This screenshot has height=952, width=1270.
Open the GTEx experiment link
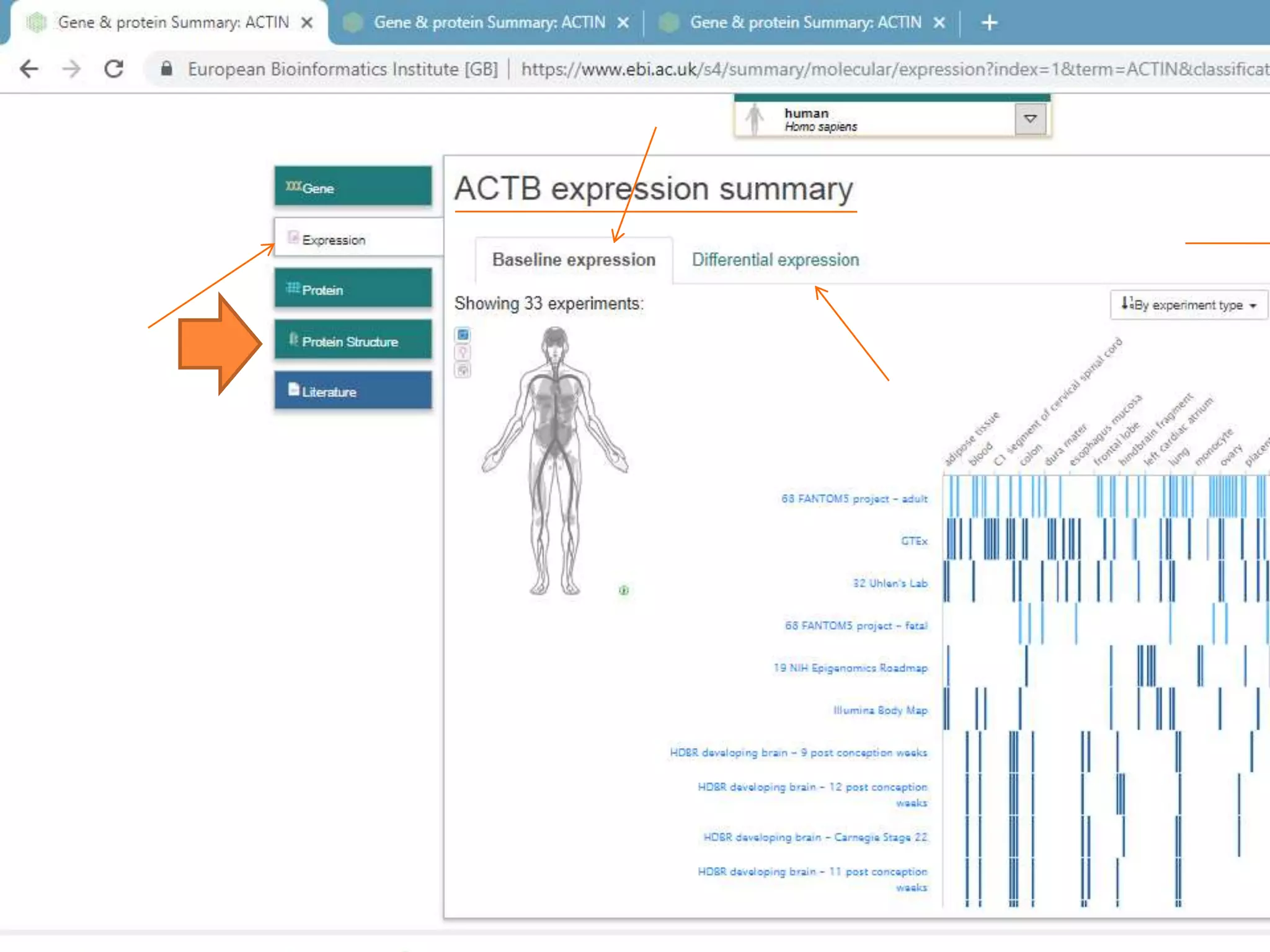(913, 541)
